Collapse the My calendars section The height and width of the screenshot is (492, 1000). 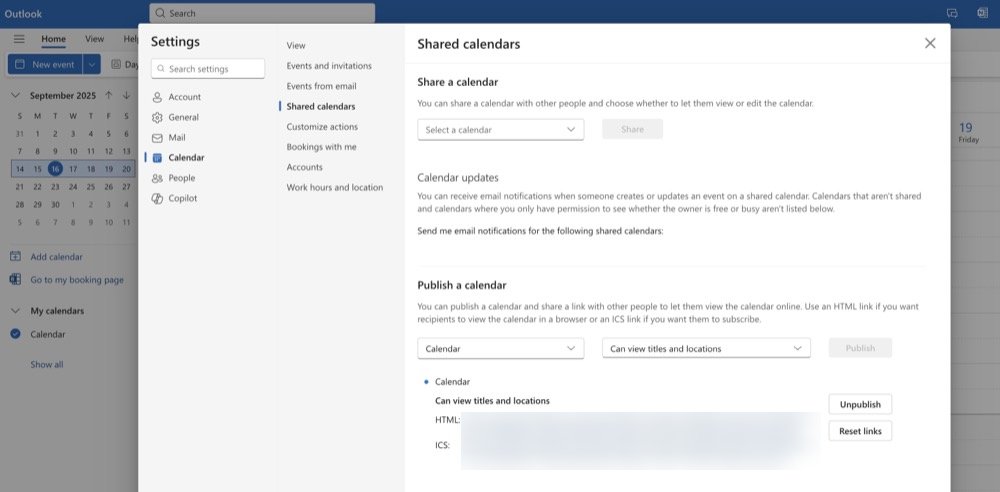click(15, 311)
